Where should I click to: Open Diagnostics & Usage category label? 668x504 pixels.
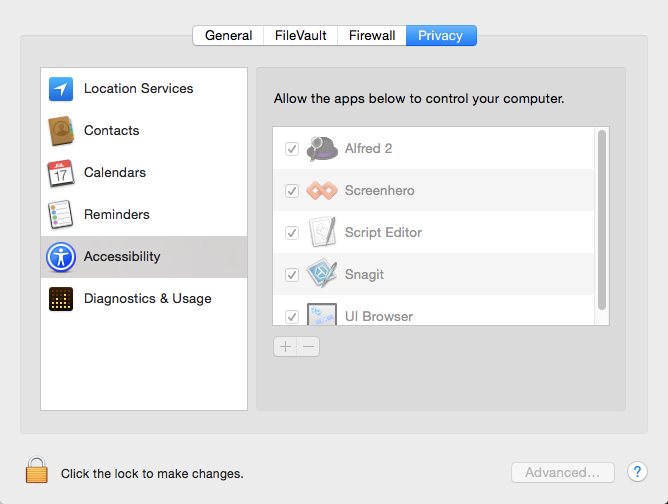pos(147,299)
